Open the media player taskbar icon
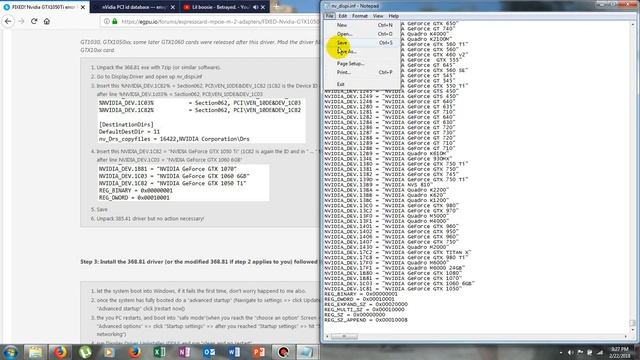Image resolution: width=640 pixels, height=360 pixels. [109, 352]
